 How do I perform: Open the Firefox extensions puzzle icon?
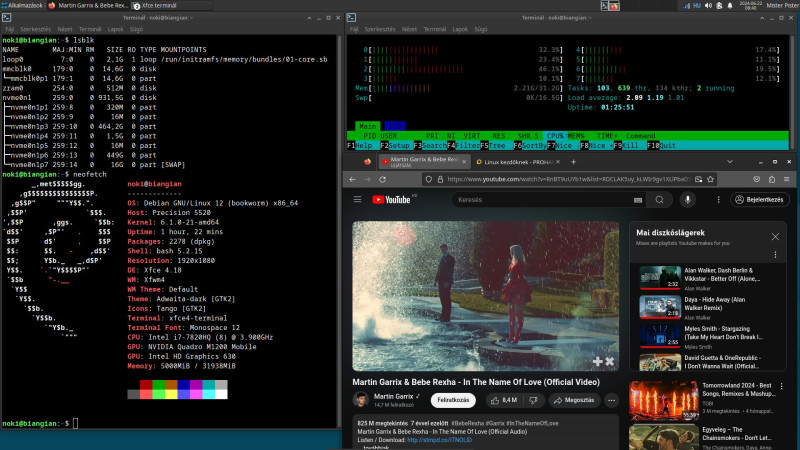[x=771, y=180]
